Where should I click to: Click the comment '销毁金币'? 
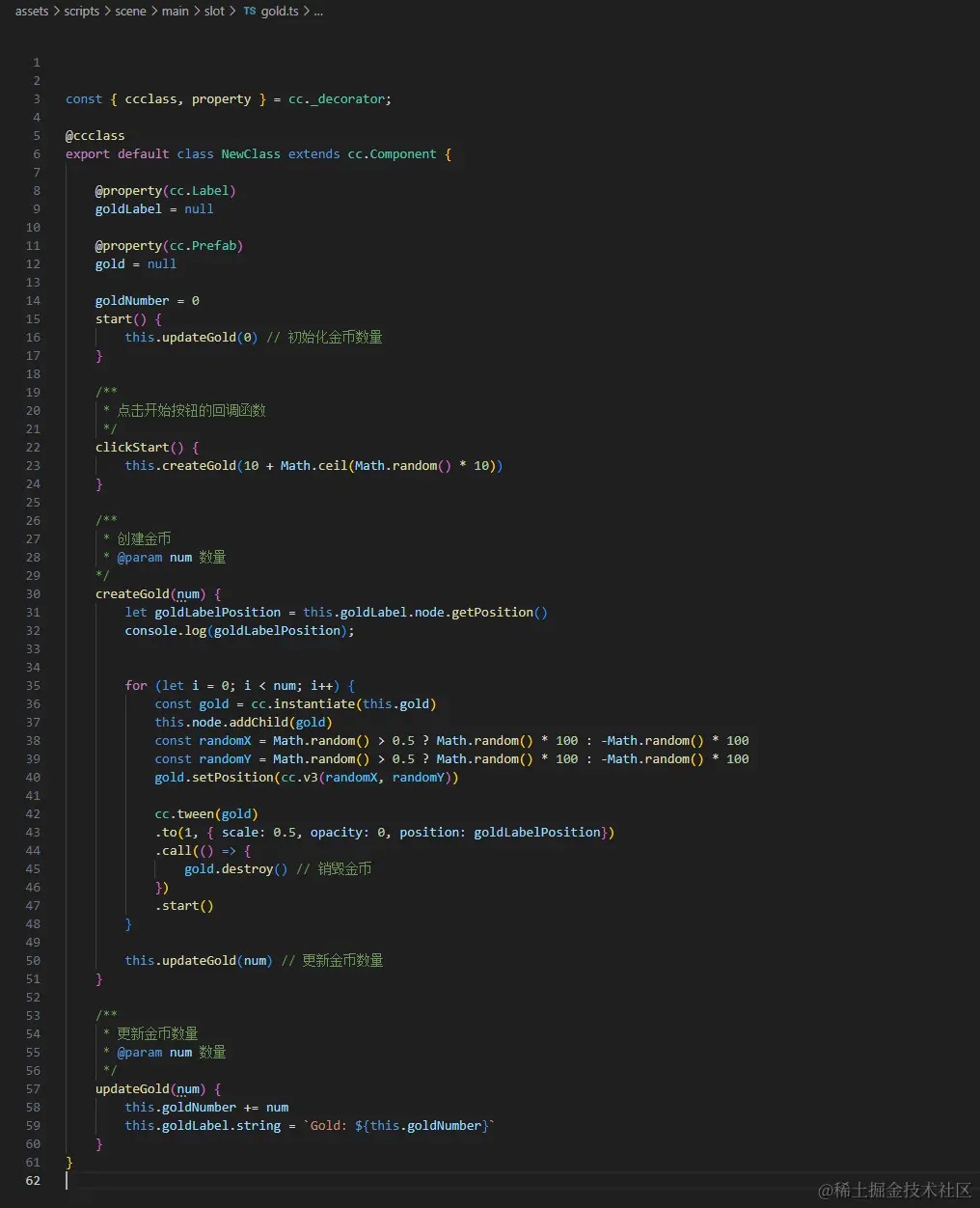[344, 869]
